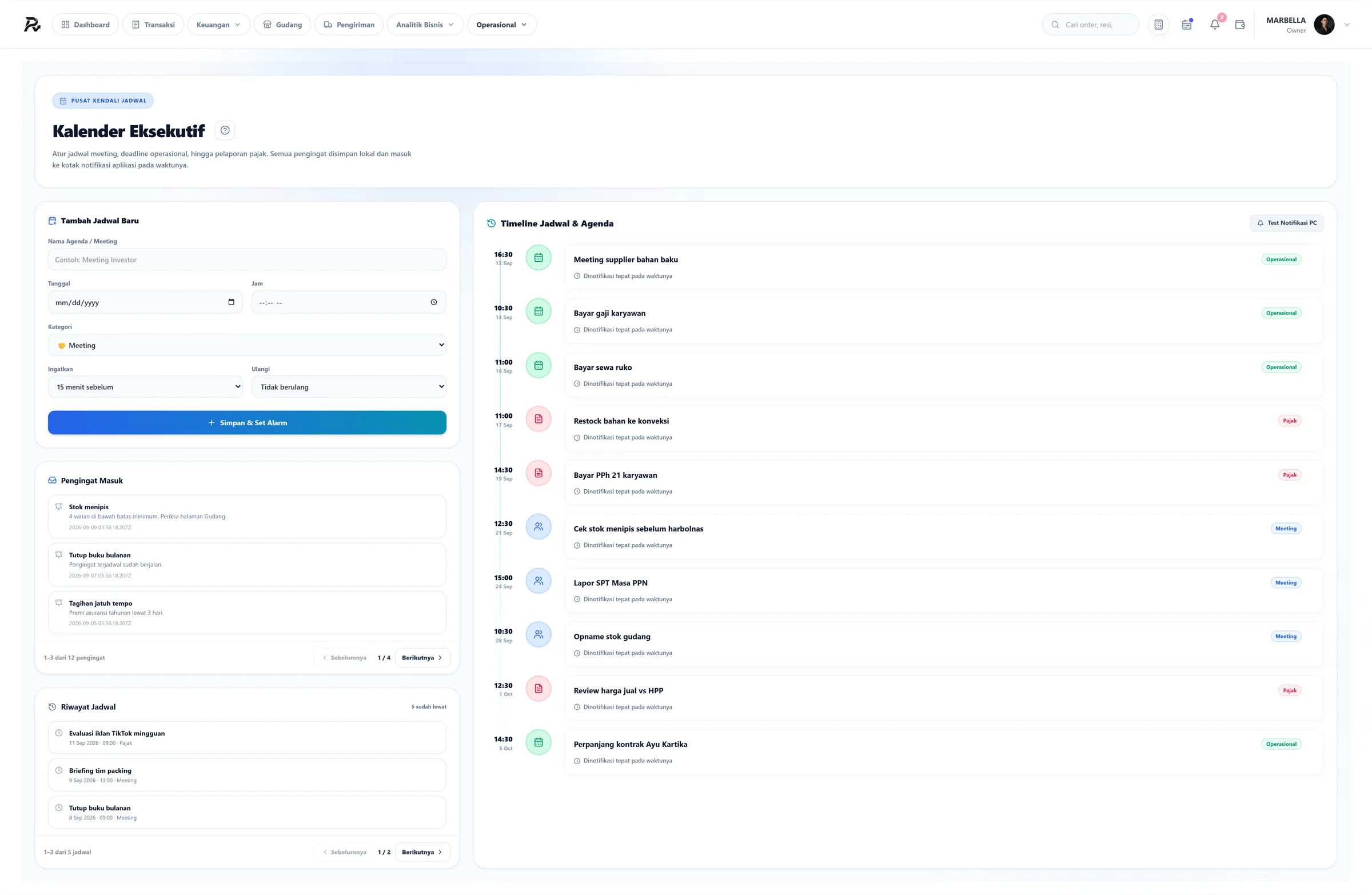Open the Transaksi menu item
Image resolution: width=1372 pixels, height=895 pixels.
(x=153, y=25)
